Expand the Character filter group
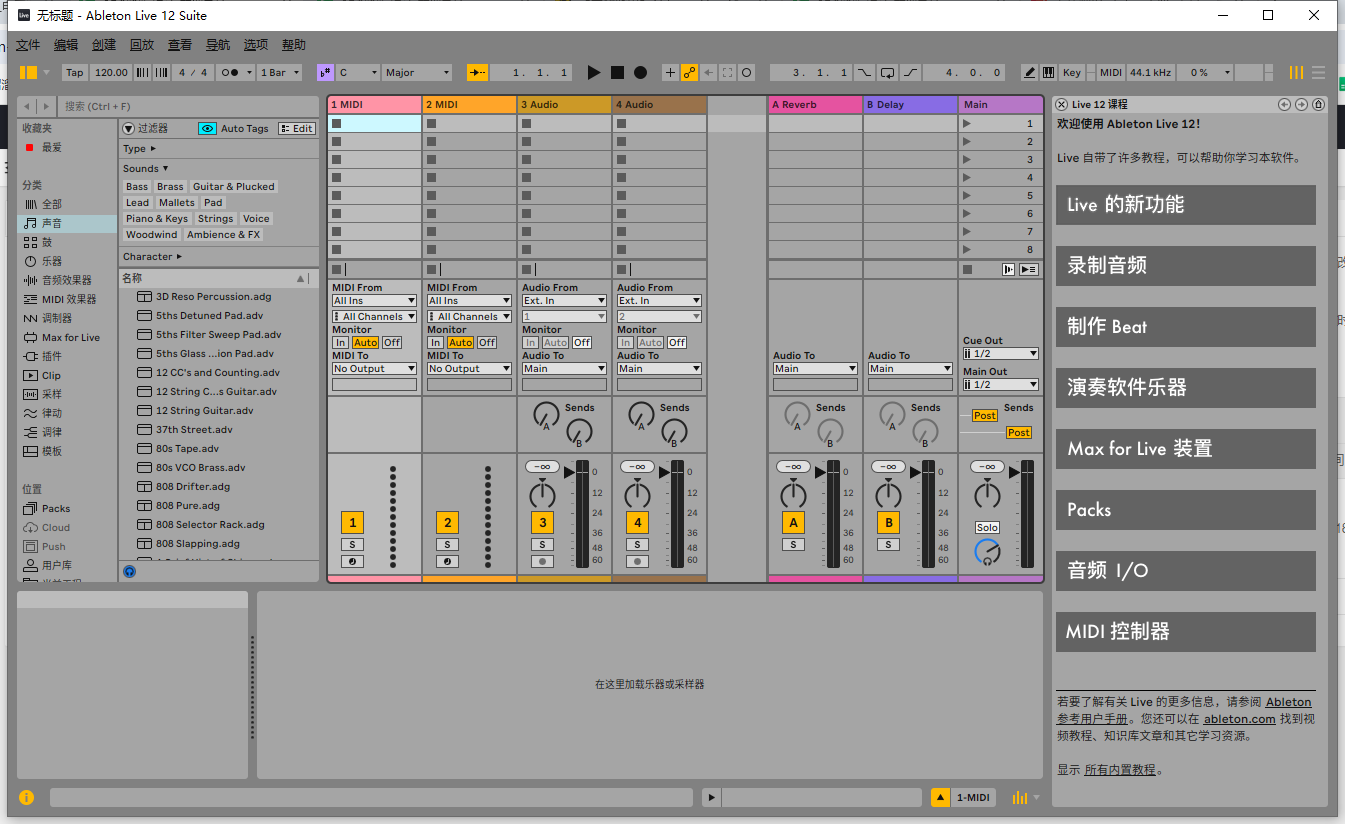 [153, 256]
